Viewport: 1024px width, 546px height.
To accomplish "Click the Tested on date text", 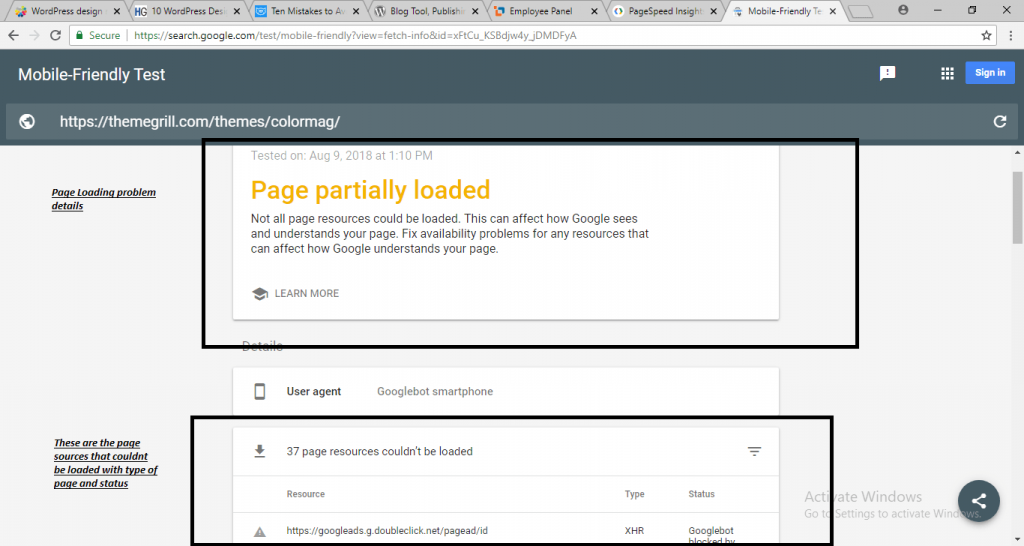I will [x=342, y=155].
